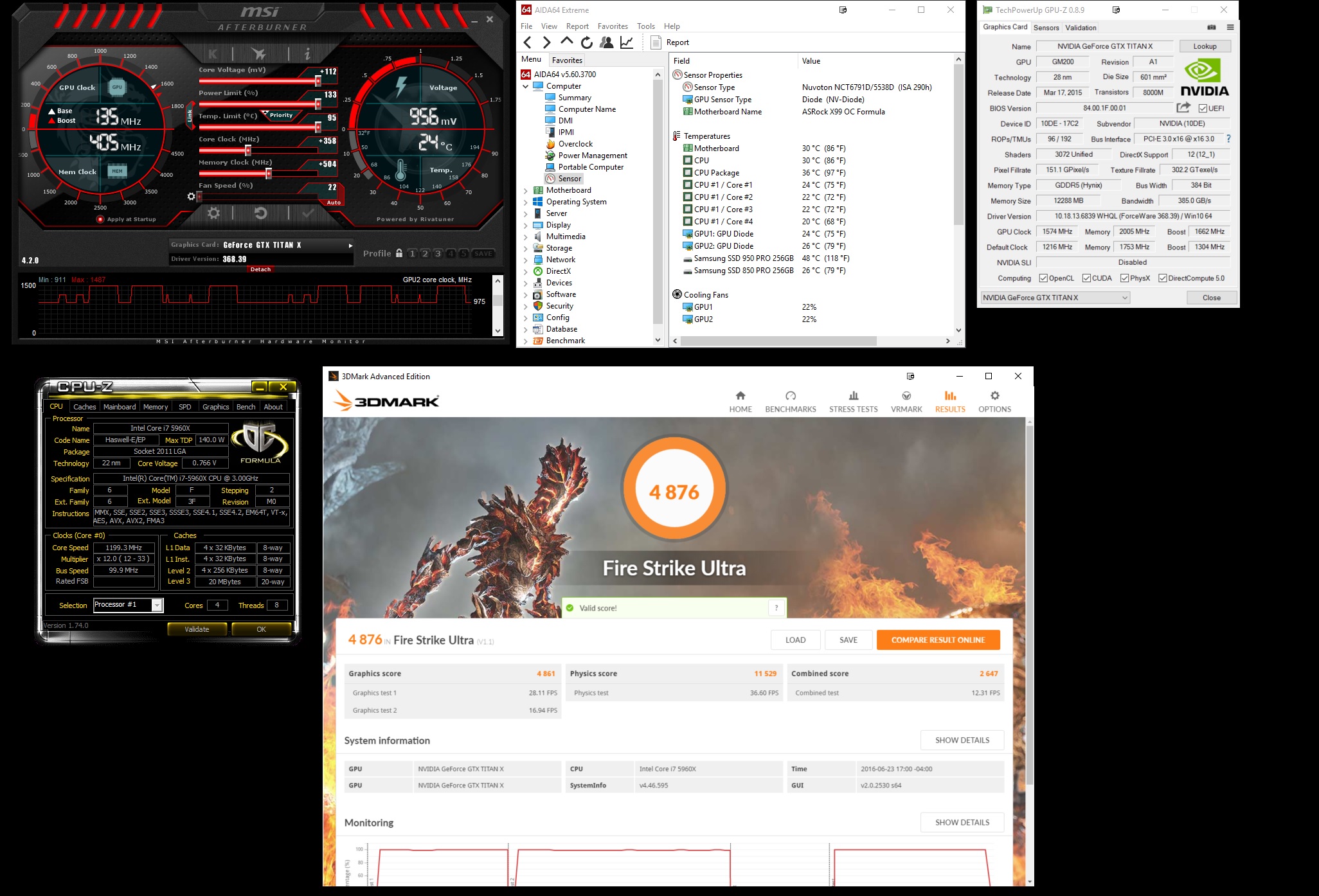Toggle the Auto fan button in Afterburner
This screenshot has height=896, width=1319.
click(x=334, y=202)
